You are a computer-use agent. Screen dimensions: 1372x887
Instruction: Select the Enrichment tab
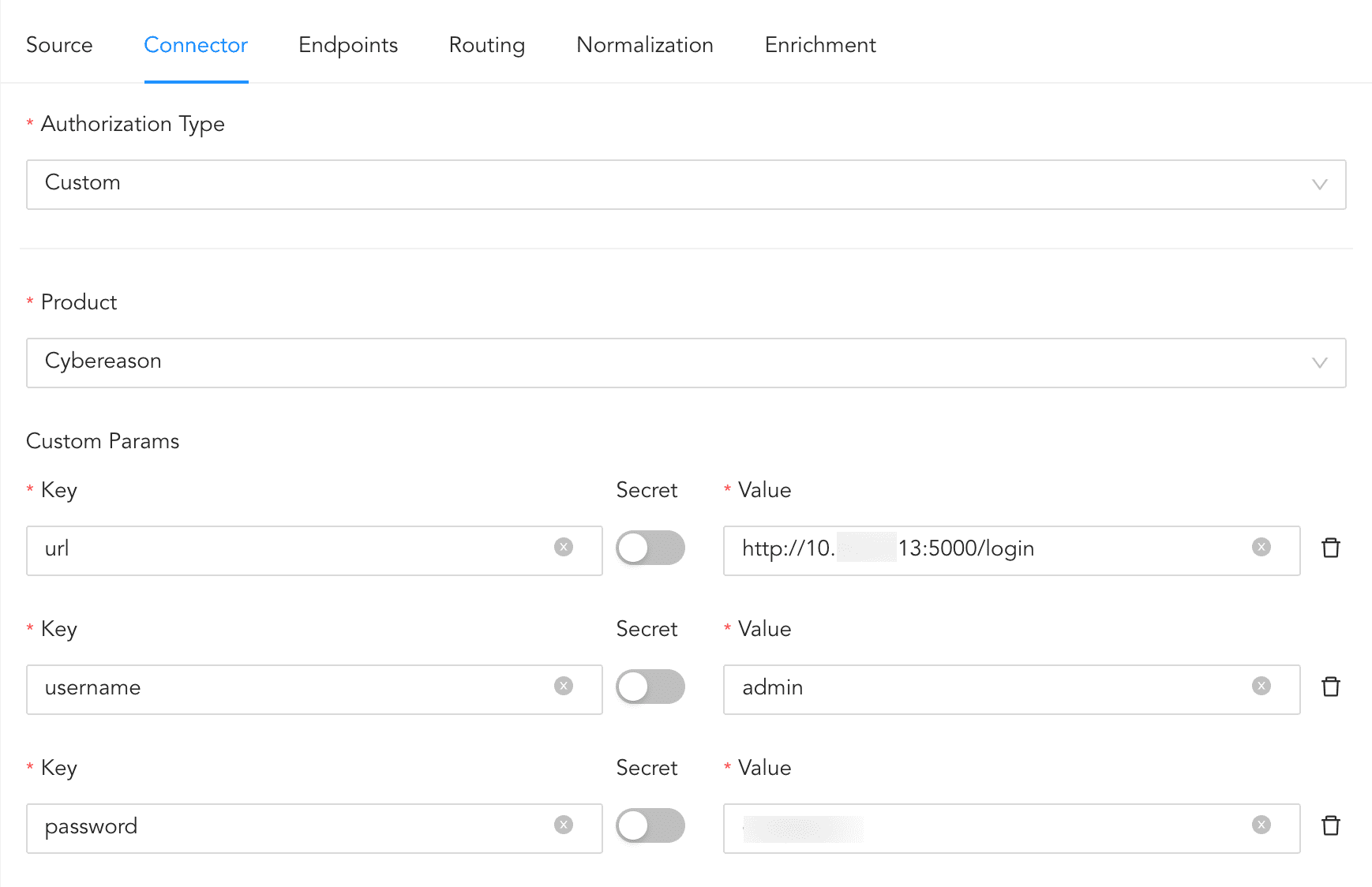(819, 45)
